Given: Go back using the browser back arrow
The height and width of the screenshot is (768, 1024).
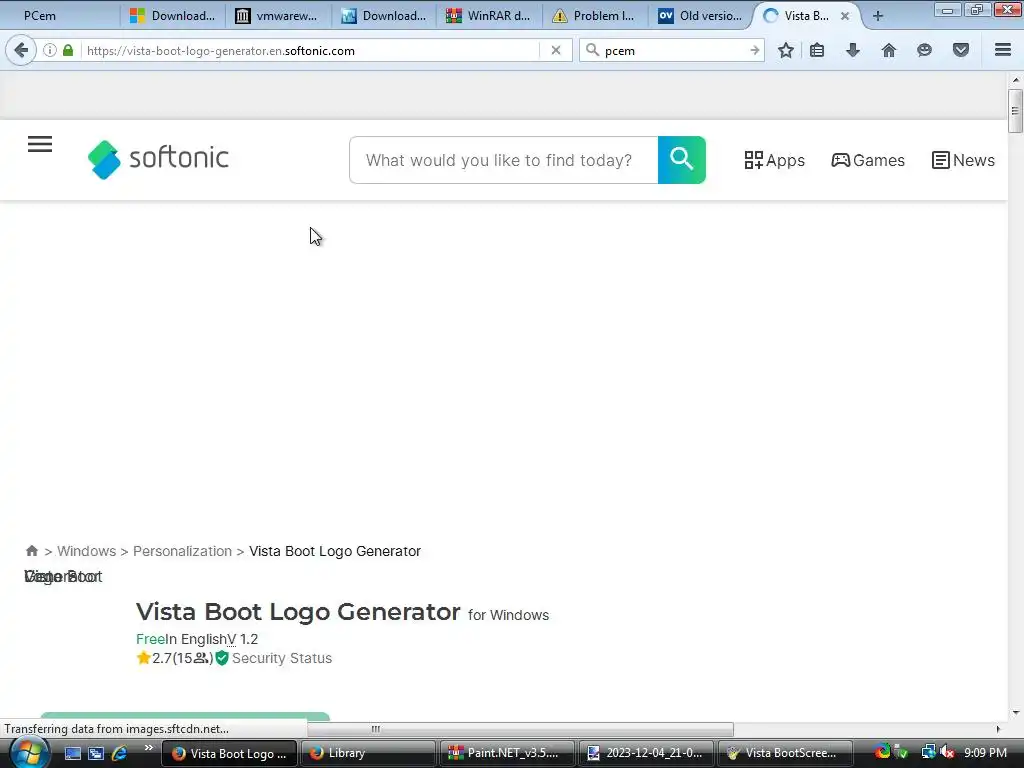Looking at the screenshot, I should (21, 50).
